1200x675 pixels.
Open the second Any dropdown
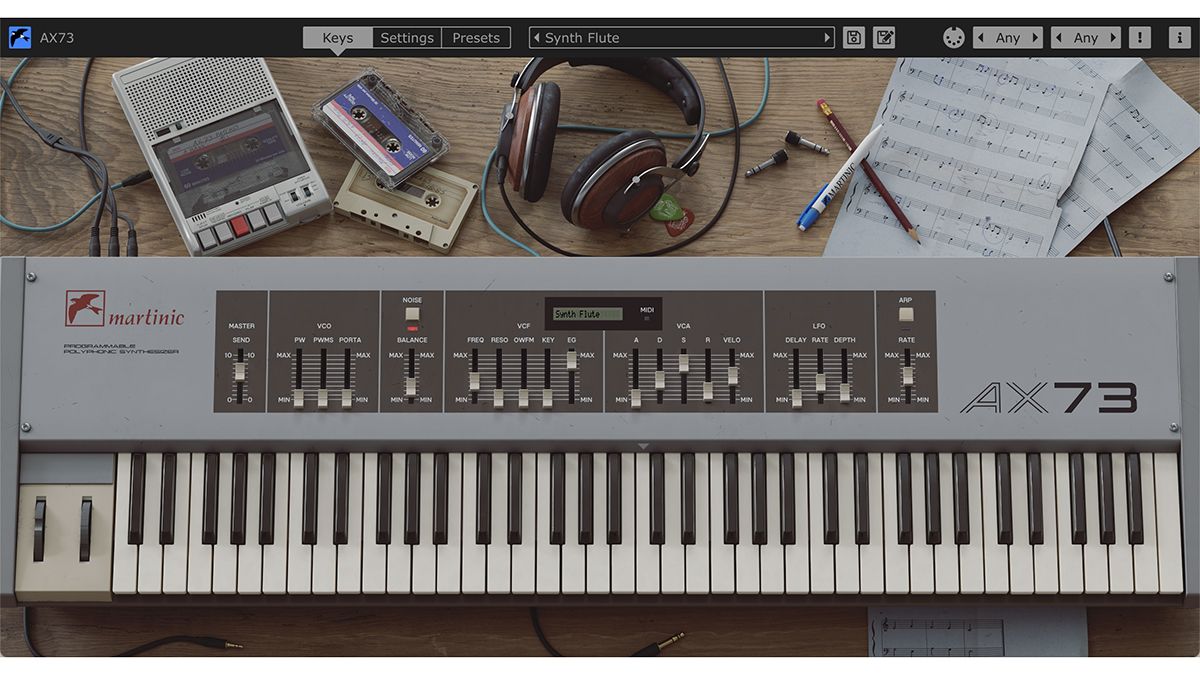pos(1087,38)
